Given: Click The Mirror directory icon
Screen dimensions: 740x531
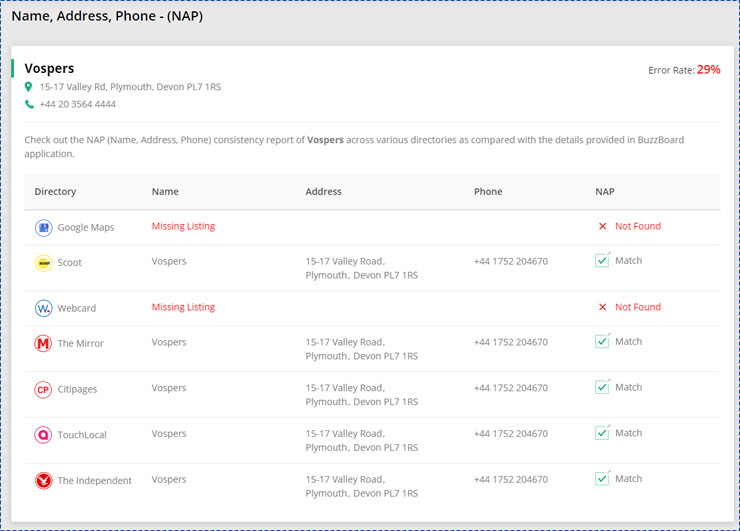Looking at the screenshot, I should [x=43, y=344].
